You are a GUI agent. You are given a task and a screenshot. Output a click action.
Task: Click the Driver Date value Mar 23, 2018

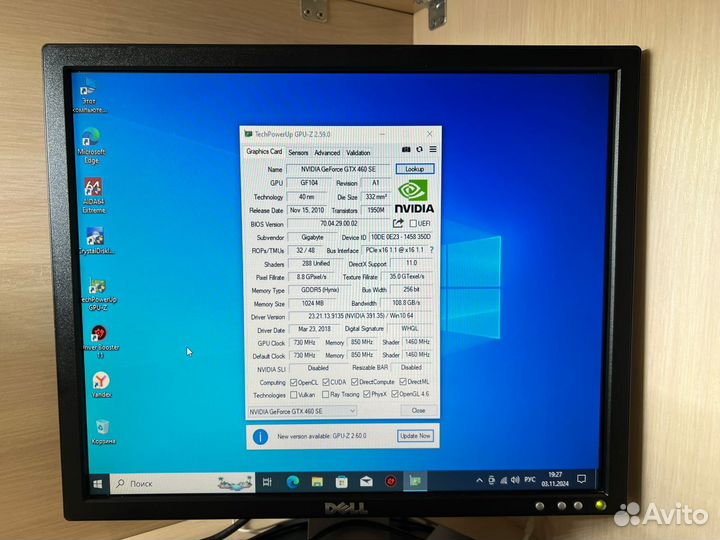pos(314,329)
